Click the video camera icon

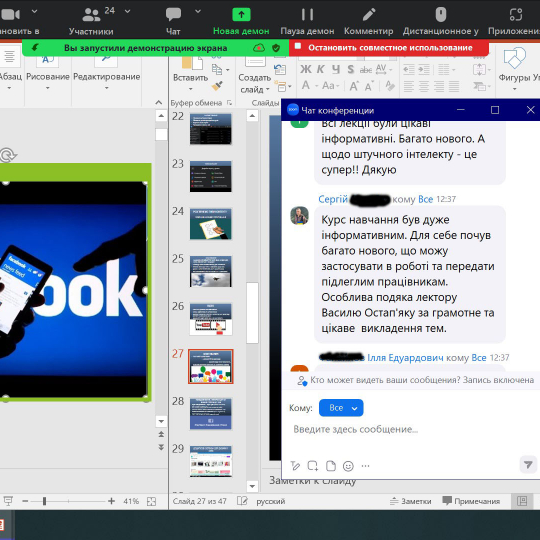tap(10, 14)
